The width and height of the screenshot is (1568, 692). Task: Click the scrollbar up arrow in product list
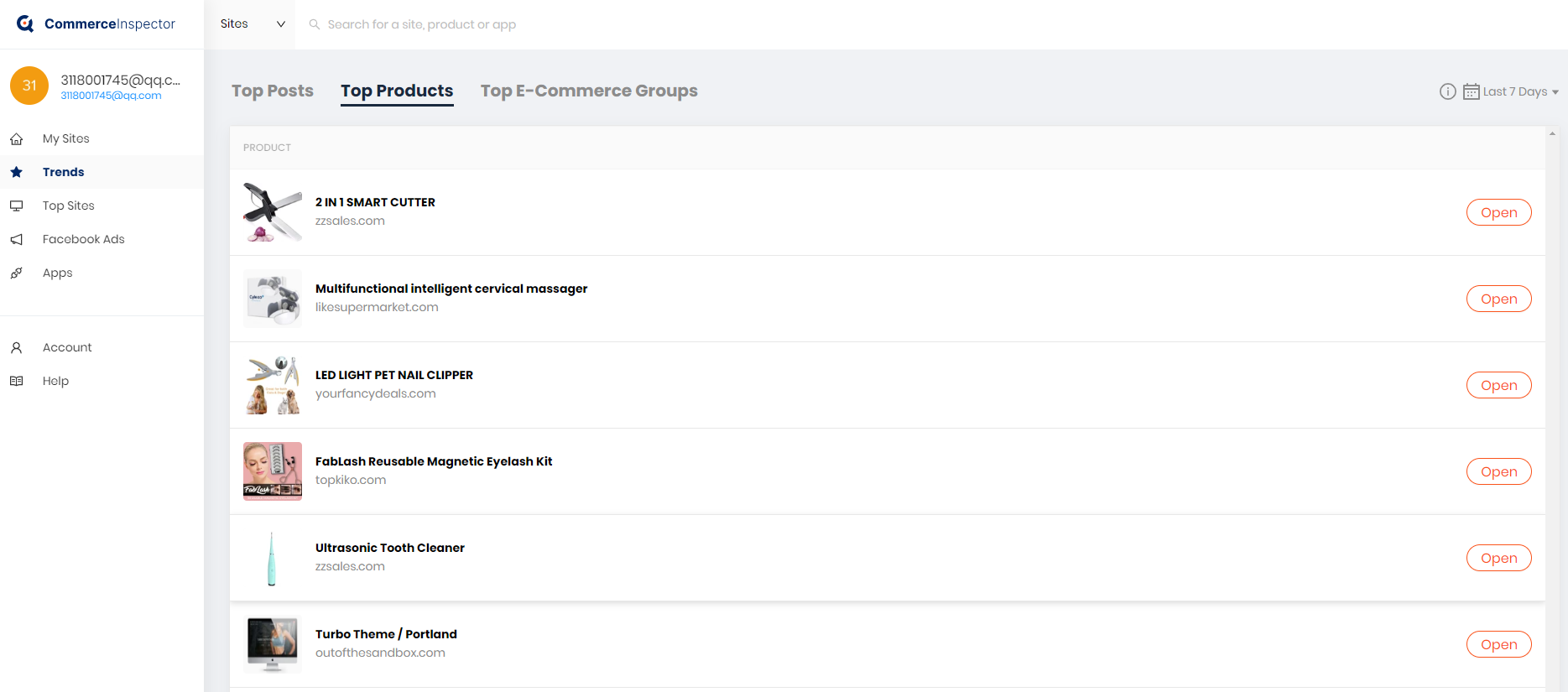pos(1552,134)
